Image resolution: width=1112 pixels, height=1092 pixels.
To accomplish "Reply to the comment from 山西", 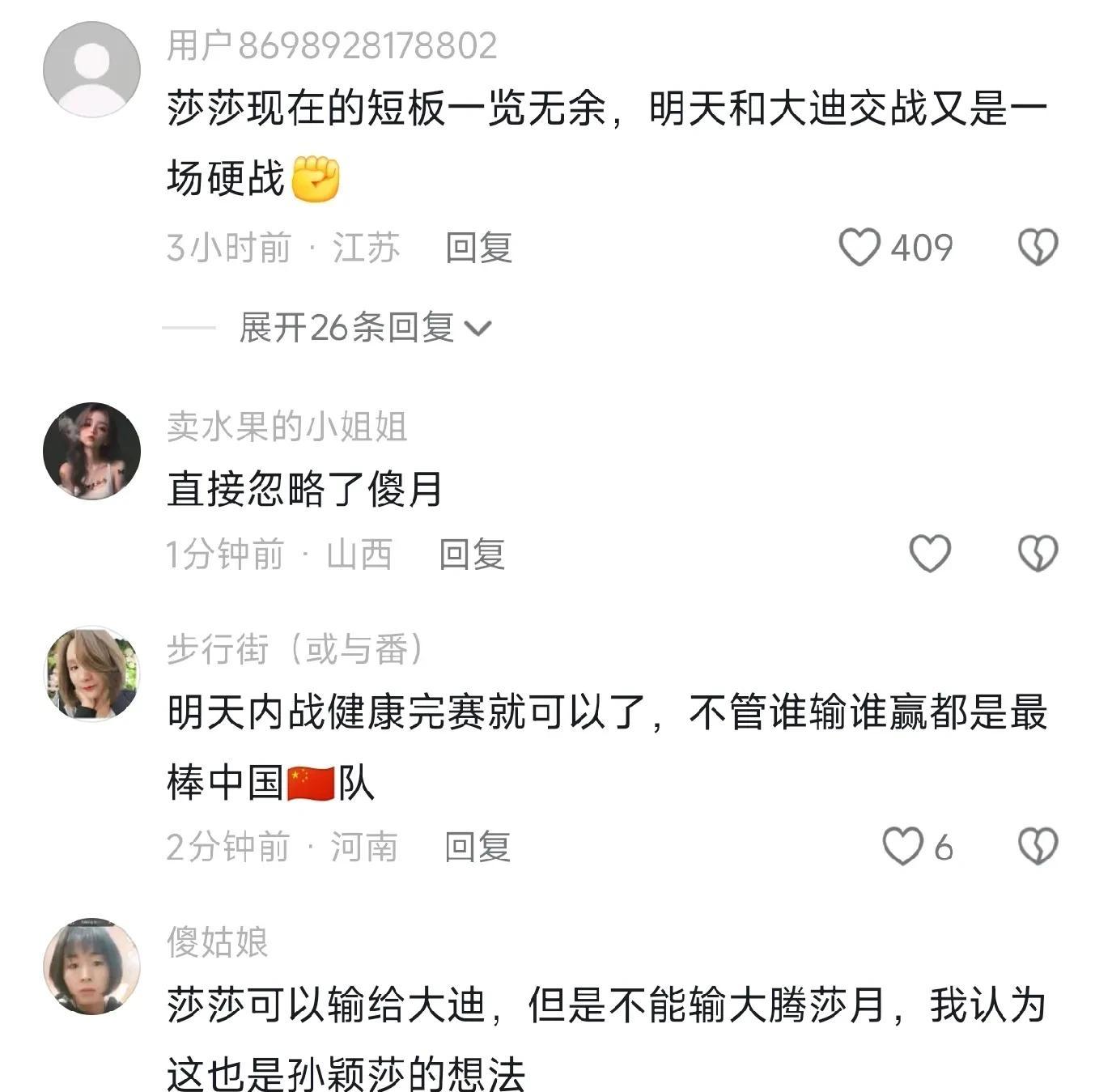I will pos(472,554).
